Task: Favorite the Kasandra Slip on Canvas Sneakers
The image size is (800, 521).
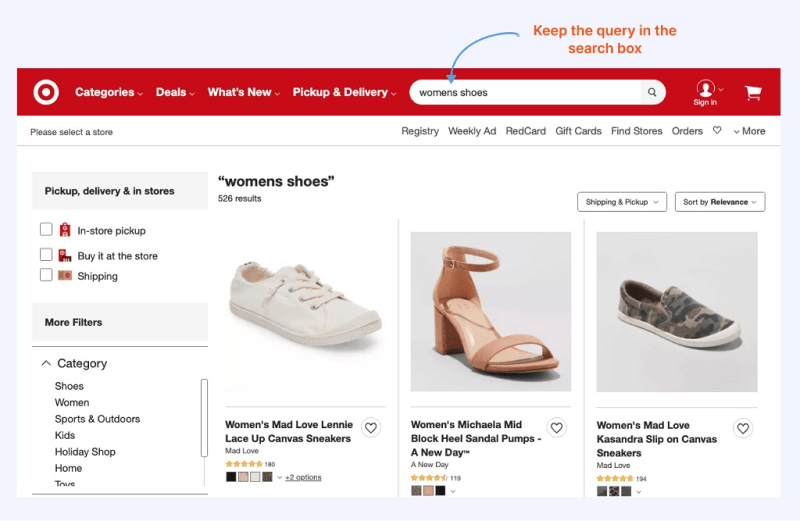Action: 743,428
